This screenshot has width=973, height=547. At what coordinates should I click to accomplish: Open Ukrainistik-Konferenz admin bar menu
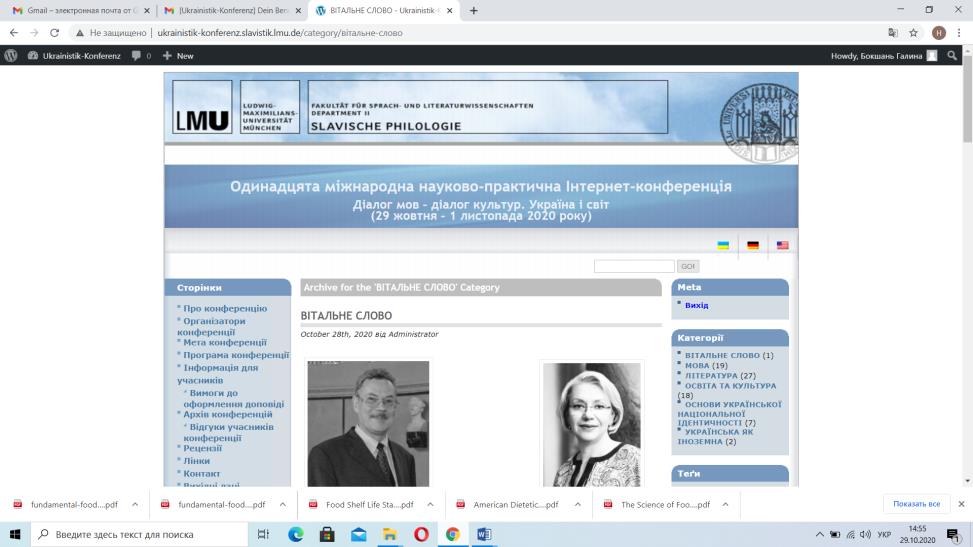tap(74, 56)
